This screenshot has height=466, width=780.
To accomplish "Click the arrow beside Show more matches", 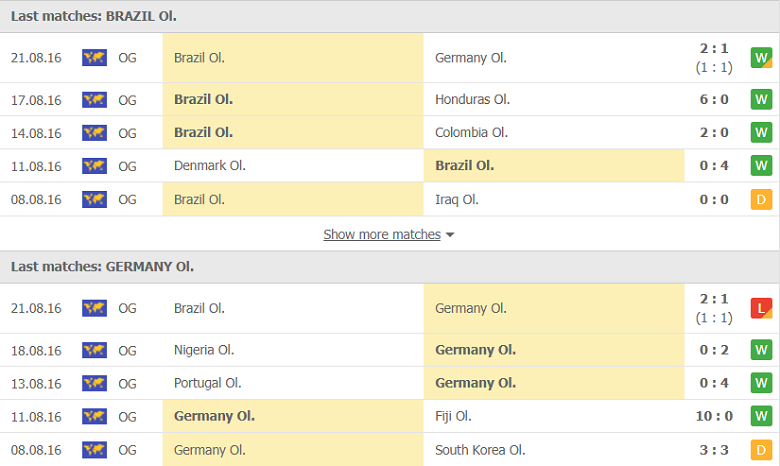I will pyautogui.click(x=450, y=235).
